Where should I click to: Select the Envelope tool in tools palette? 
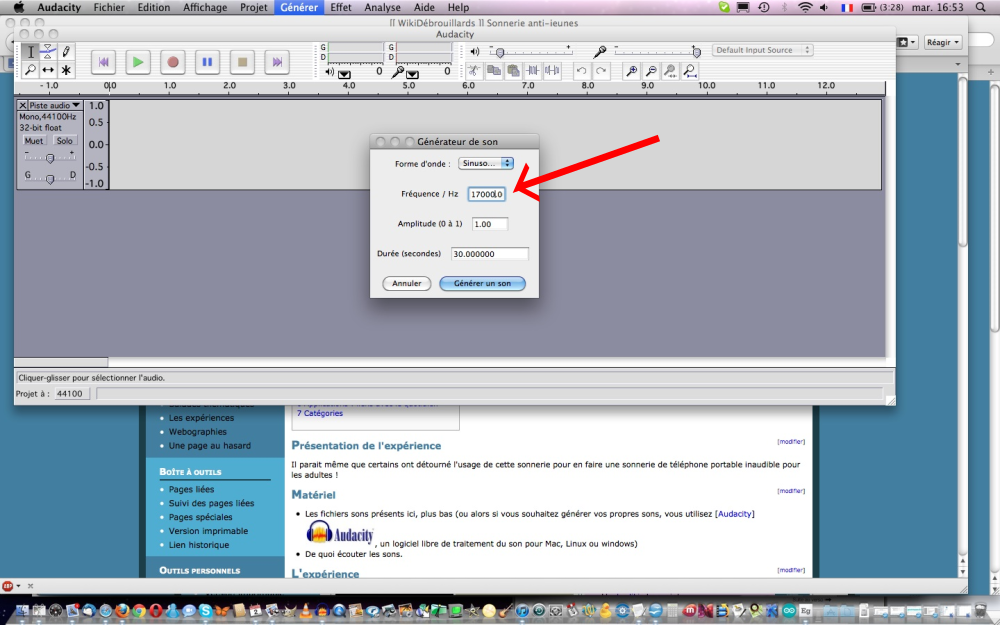coord(47,51)
